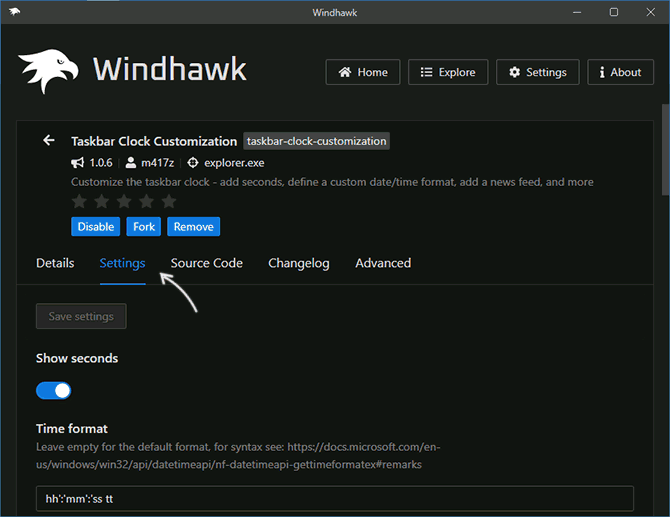This screenshot has height=517, width=670.
Task: Click the Save settings button
Action: (81, 316)
